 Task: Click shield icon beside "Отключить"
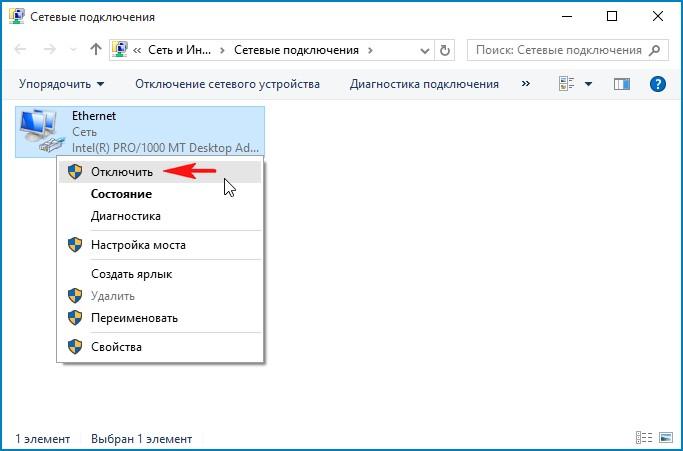[75, 172]
